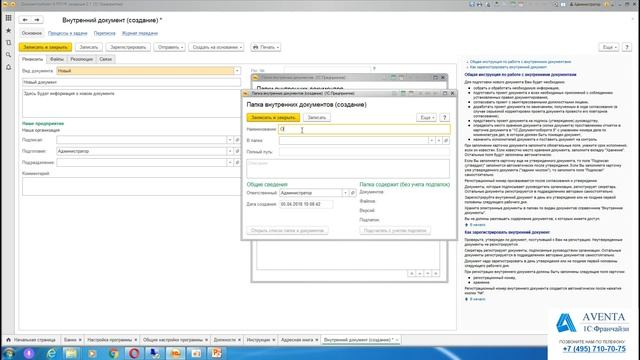640x360 pixels.
Task: Expand Подписал dropdown arrow
Action: point(230,140)
